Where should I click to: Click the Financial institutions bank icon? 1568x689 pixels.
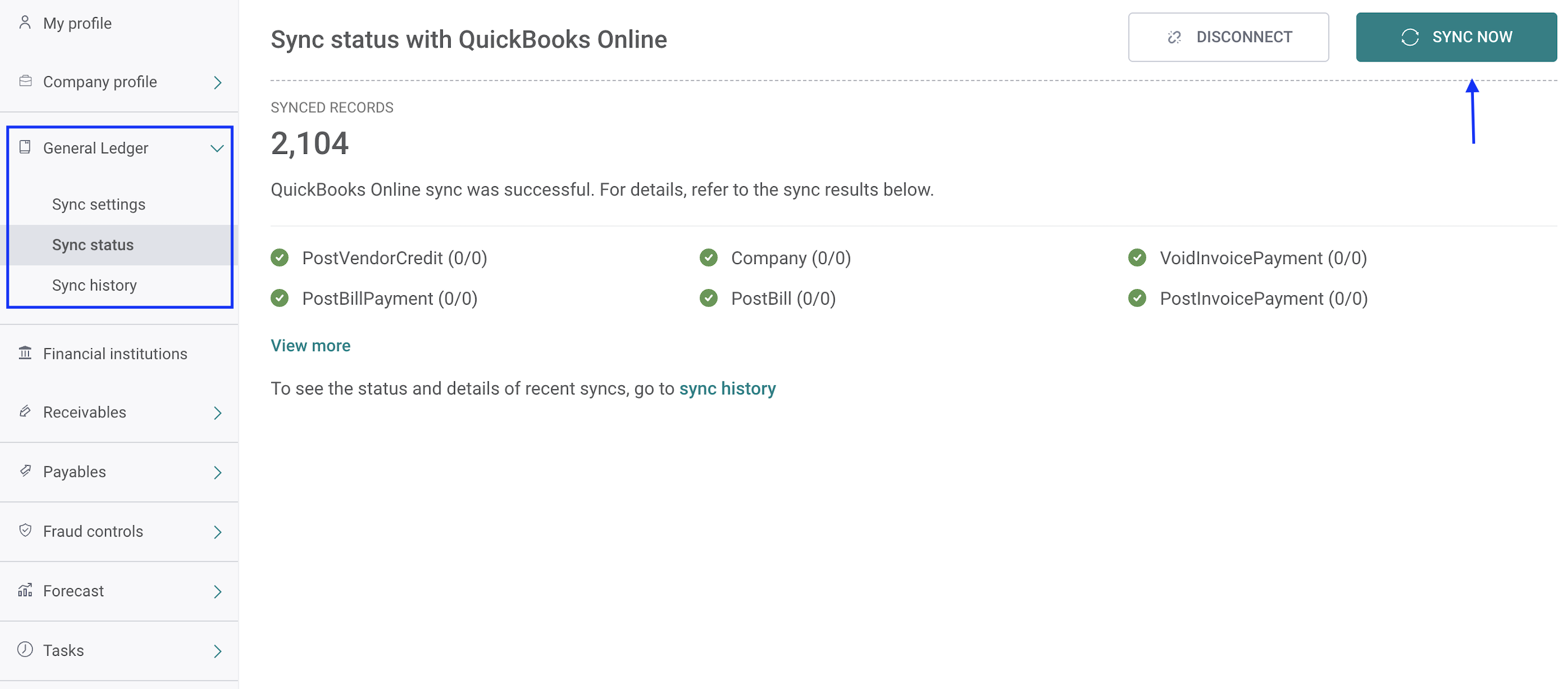pos(25,352)
